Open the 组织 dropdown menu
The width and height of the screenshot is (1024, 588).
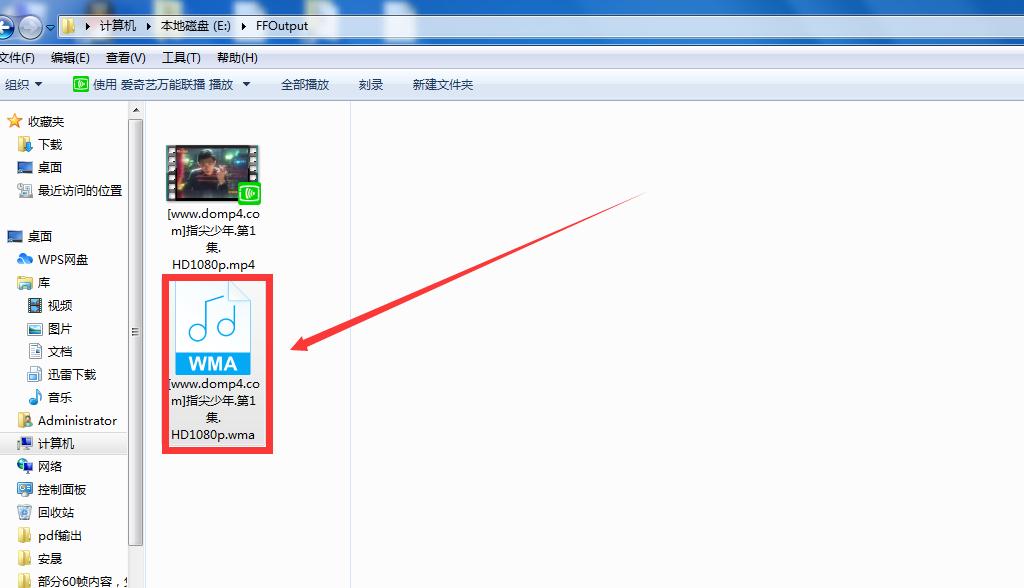tap(22, 85)
